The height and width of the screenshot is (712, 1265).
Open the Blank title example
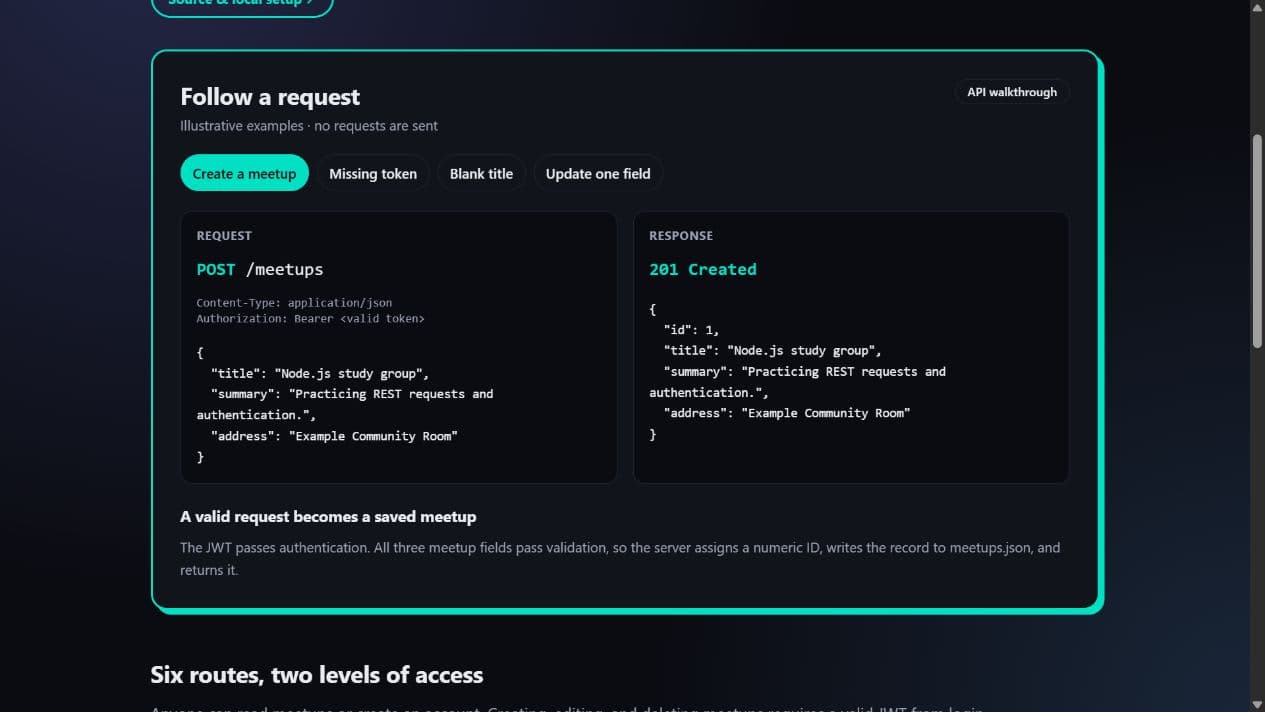(481, 173)
